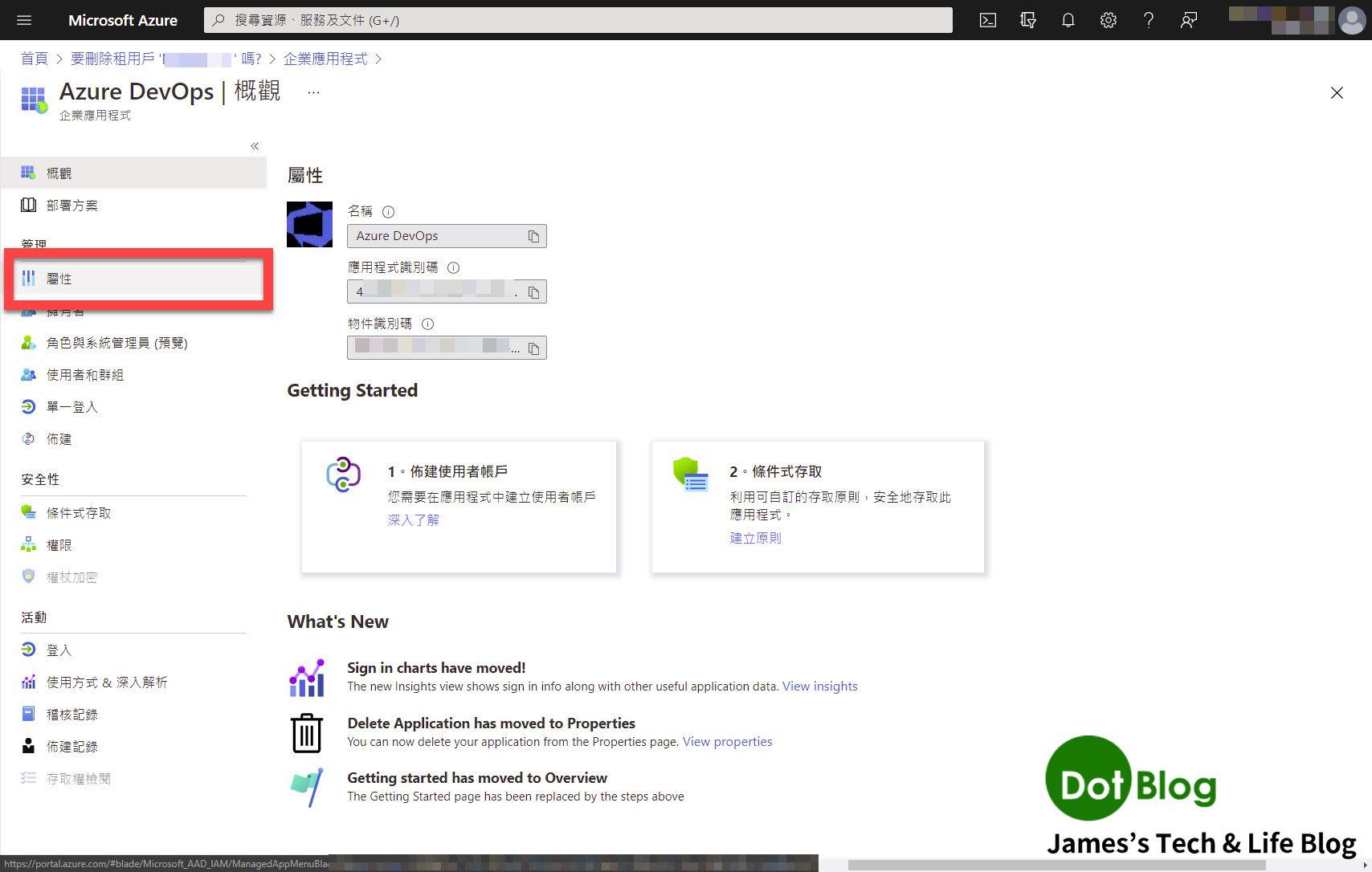Click the View insights link
Viewport: 1372px width, 872px height.
(x=819, y=687)
